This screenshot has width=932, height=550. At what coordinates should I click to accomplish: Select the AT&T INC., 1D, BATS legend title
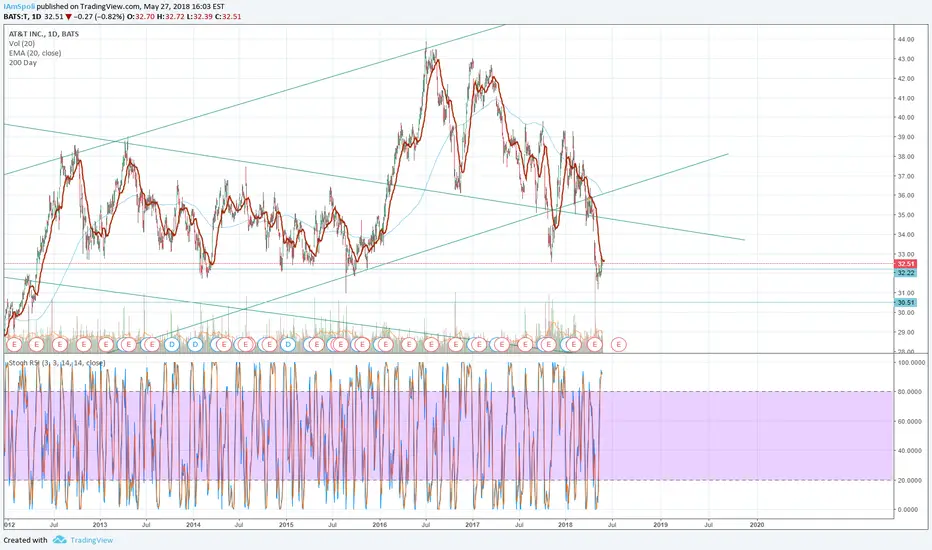point(43,34)
